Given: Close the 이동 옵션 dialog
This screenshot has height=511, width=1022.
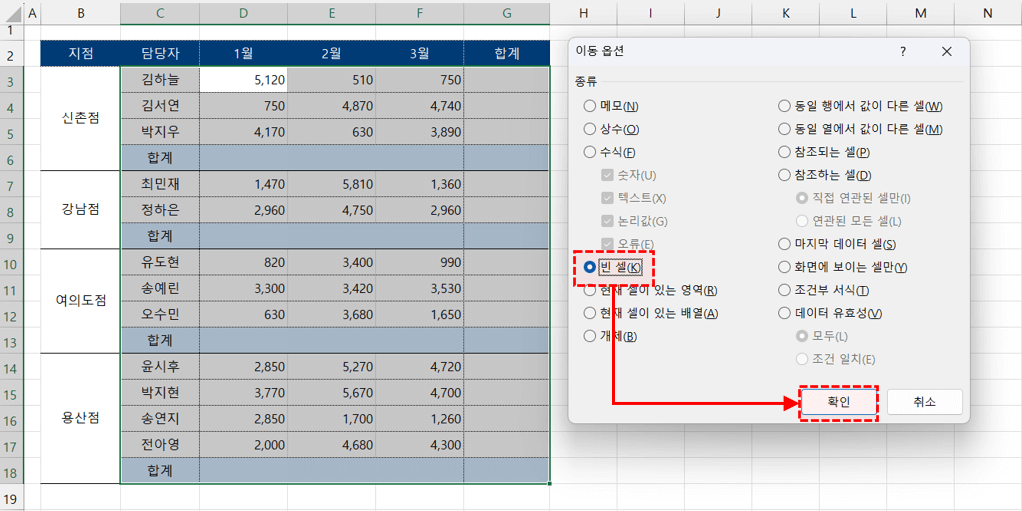Looking at the screenshot, I should coord(947,52).
